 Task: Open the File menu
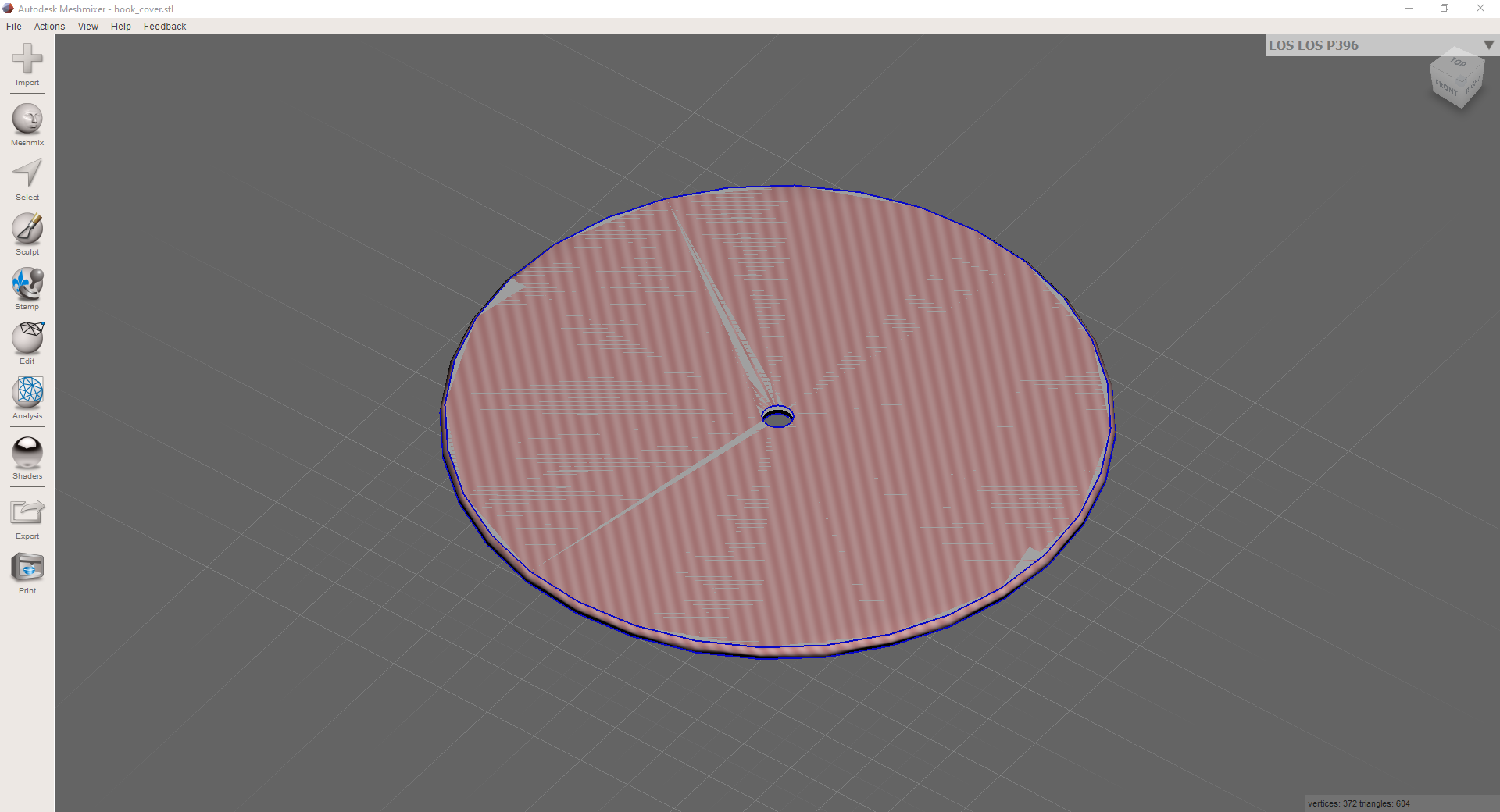tap(14, 27)
